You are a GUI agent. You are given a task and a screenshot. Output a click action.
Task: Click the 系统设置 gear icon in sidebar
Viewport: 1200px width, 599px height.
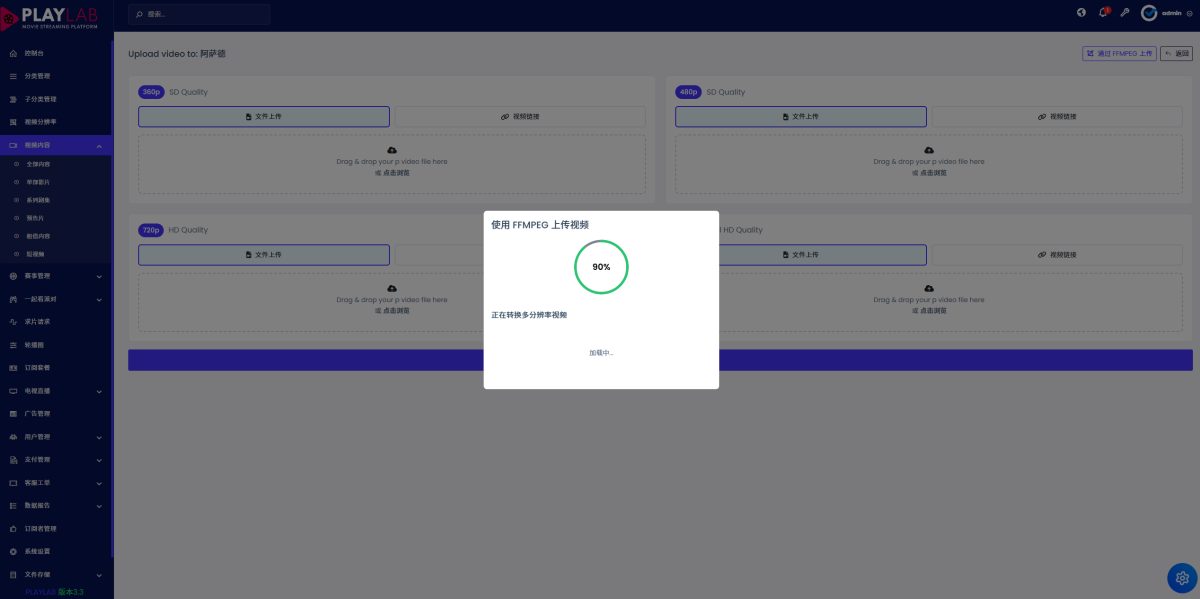pyautogui.click(x=13, y=552)
